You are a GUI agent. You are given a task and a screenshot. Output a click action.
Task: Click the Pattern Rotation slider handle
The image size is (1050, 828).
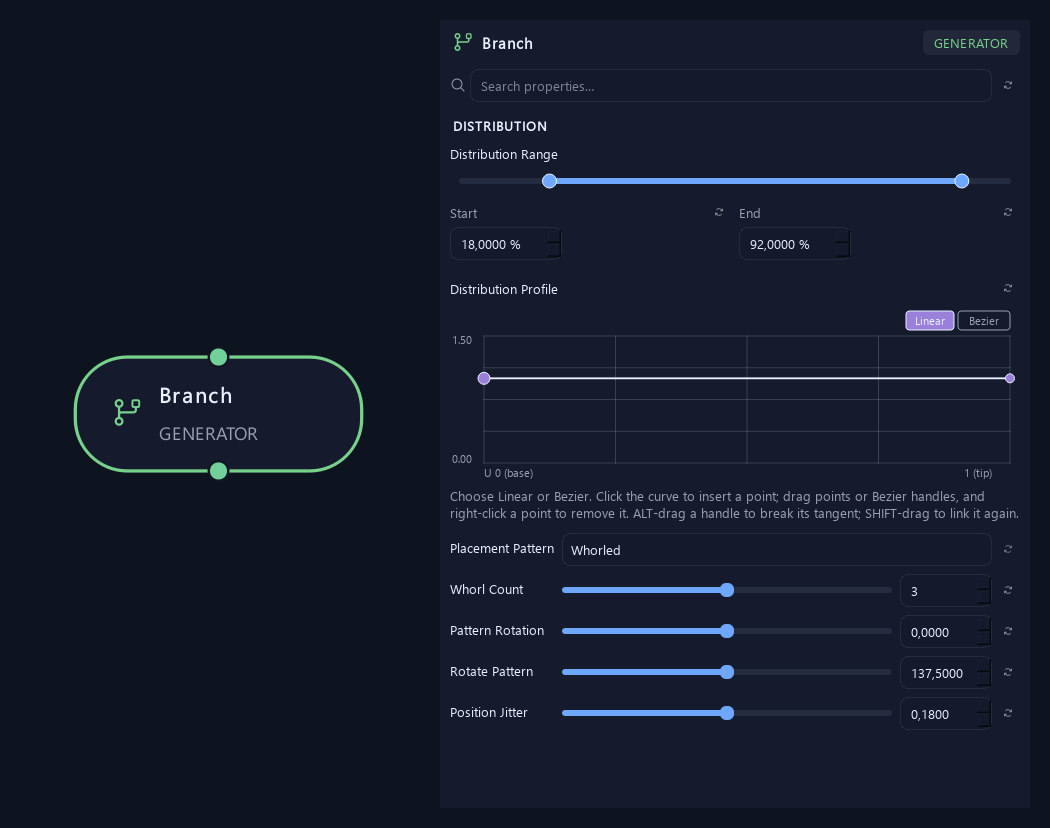727,631
